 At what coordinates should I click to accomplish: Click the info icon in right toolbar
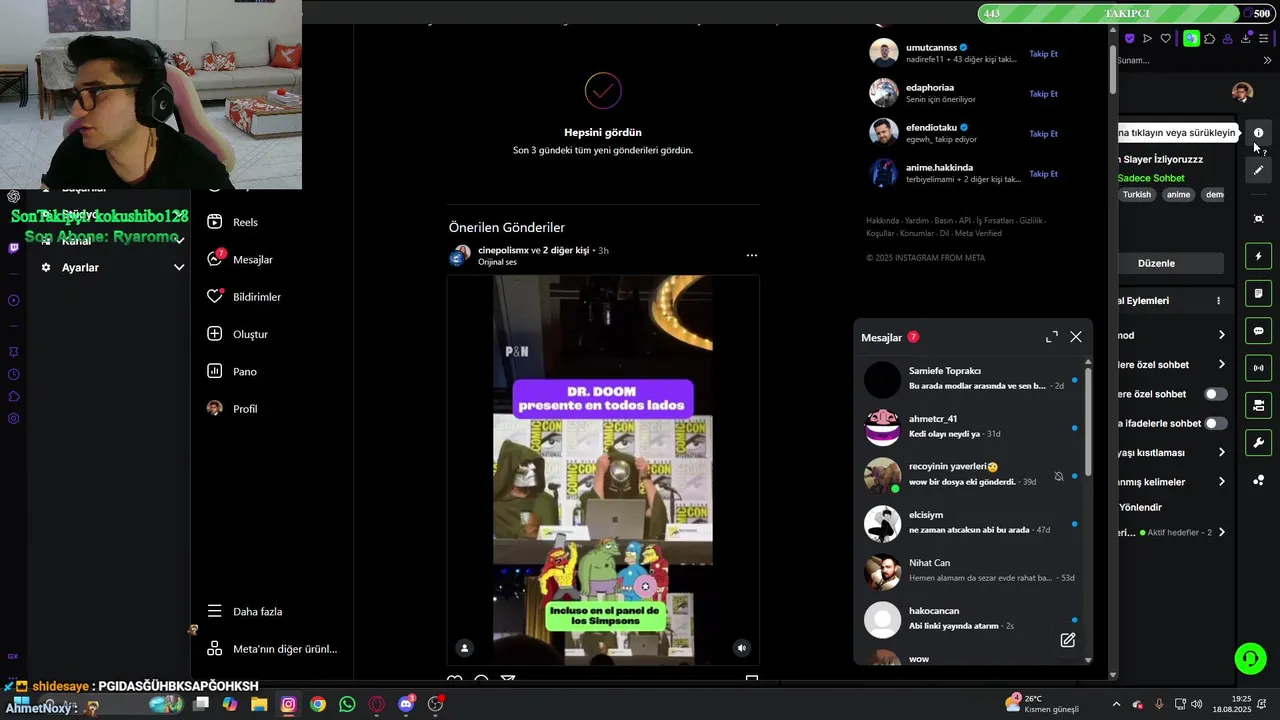pyautogui.click(x=1258, y=133)
